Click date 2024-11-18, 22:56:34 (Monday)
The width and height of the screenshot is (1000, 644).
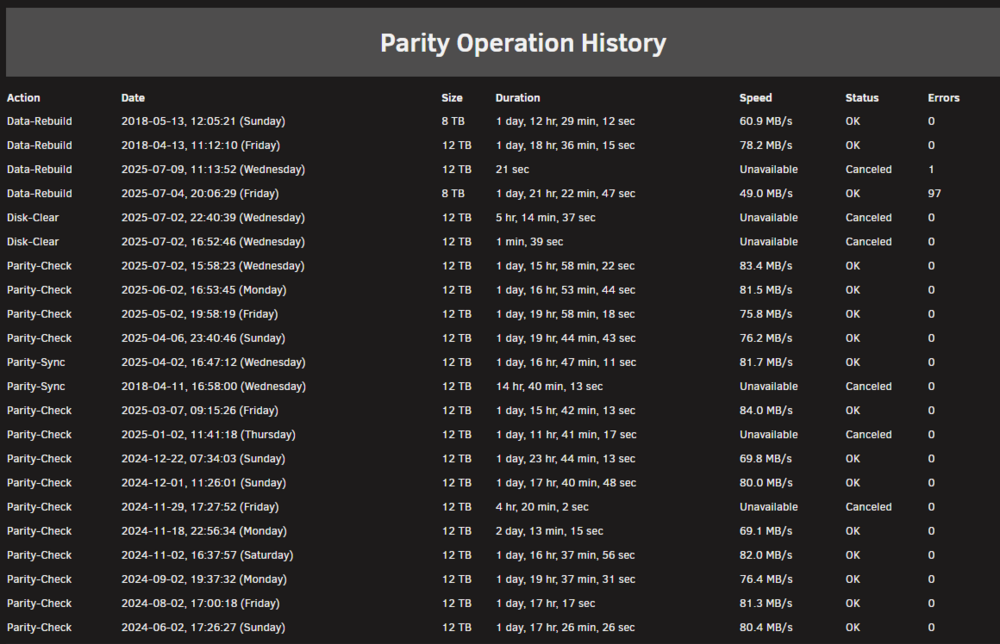204,531
